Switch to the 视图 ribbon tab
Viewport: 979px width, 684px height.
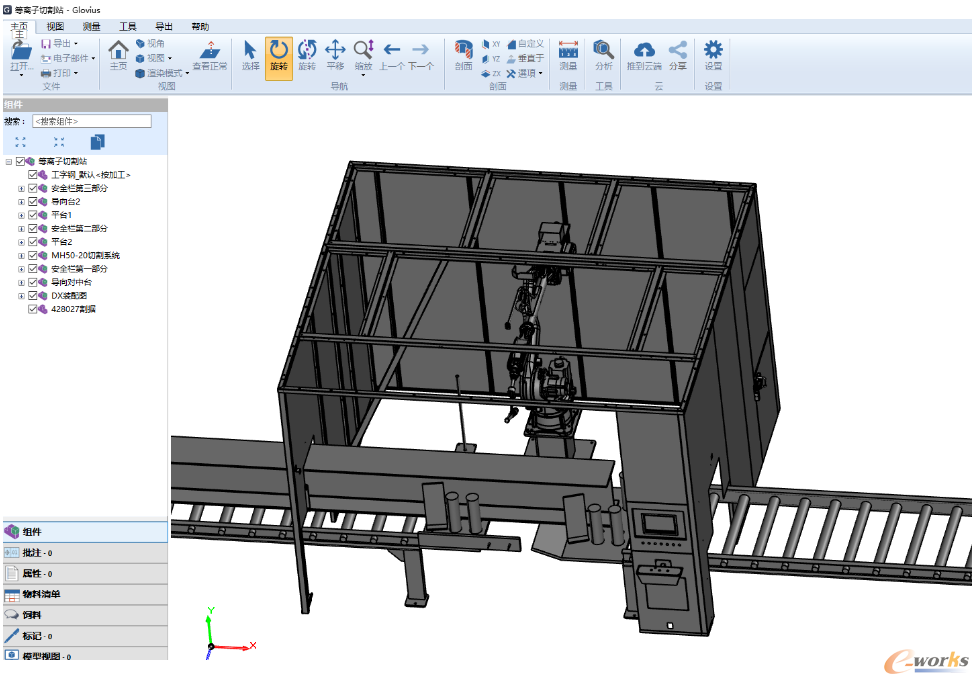tap(55, 27)
